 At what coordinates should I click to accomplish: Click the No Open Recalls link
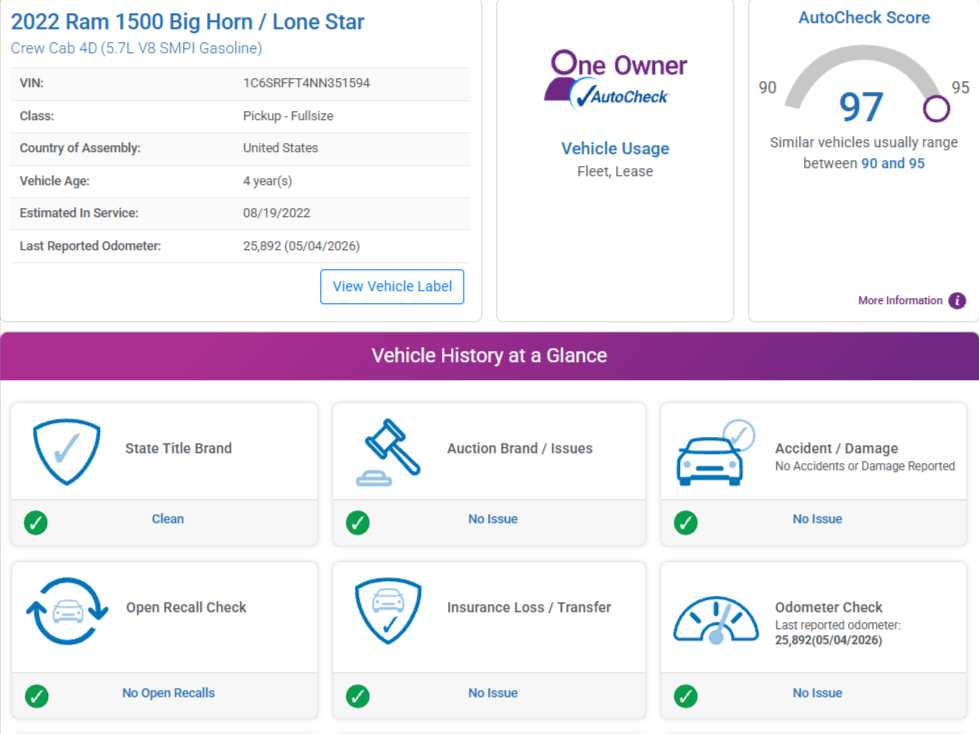[169, 693]
